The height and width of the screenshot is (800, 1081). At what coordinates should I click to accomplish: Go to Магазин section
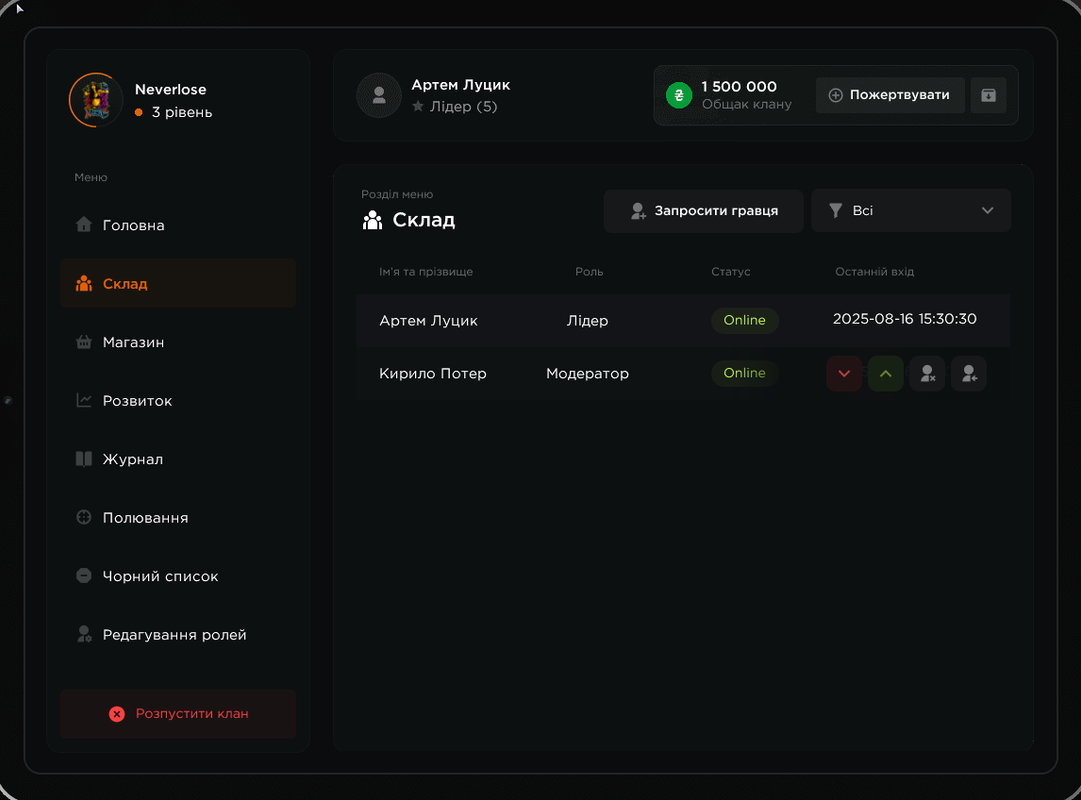(x=179, y=342)
